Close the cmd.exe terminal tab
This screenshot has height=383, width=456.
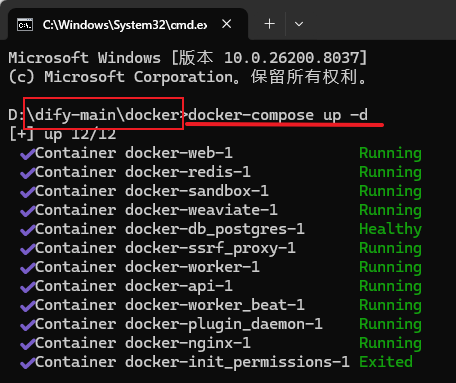(x=227, y=24)
